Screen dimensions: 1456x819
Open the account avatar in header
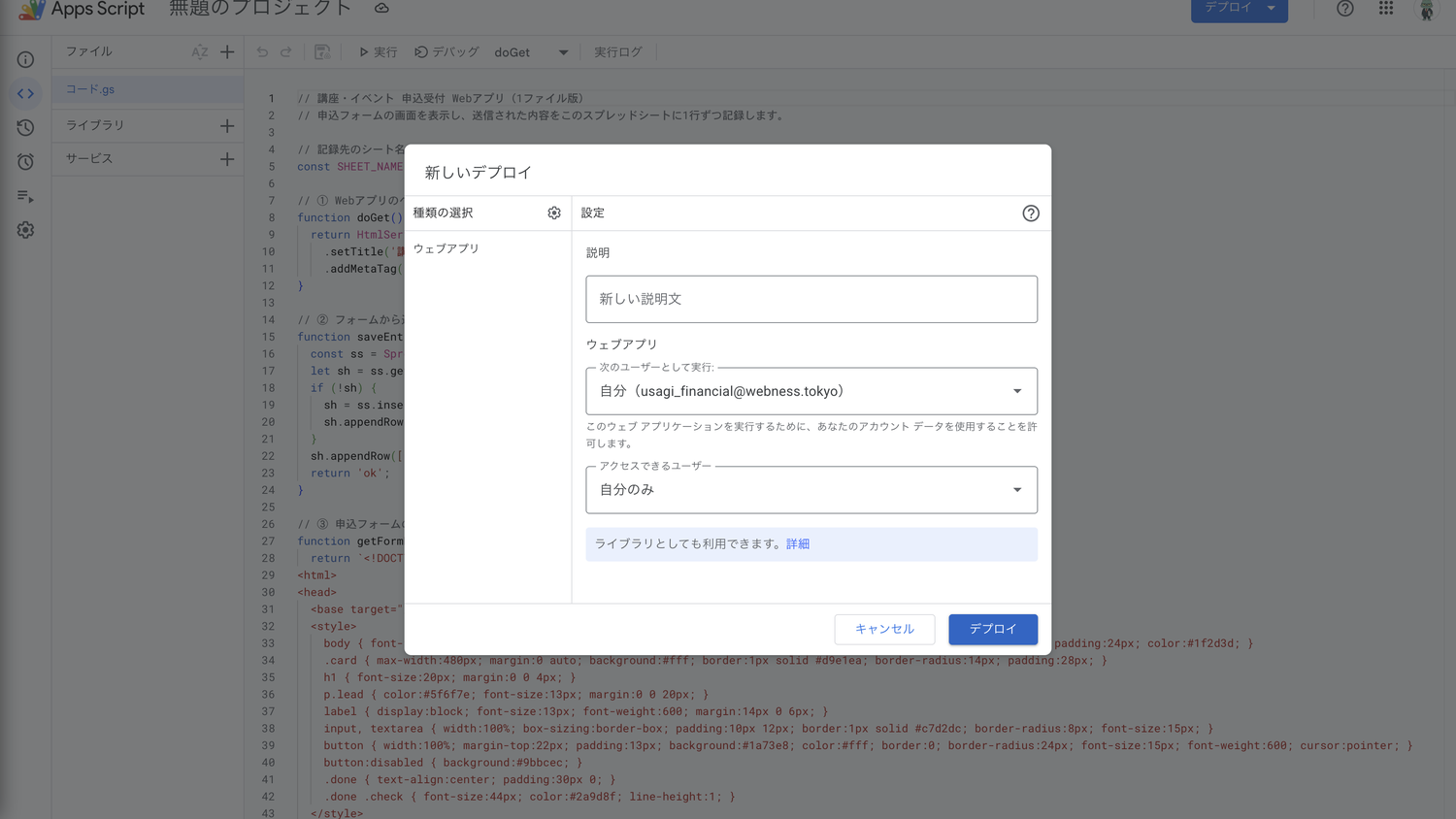point(1426,10)
